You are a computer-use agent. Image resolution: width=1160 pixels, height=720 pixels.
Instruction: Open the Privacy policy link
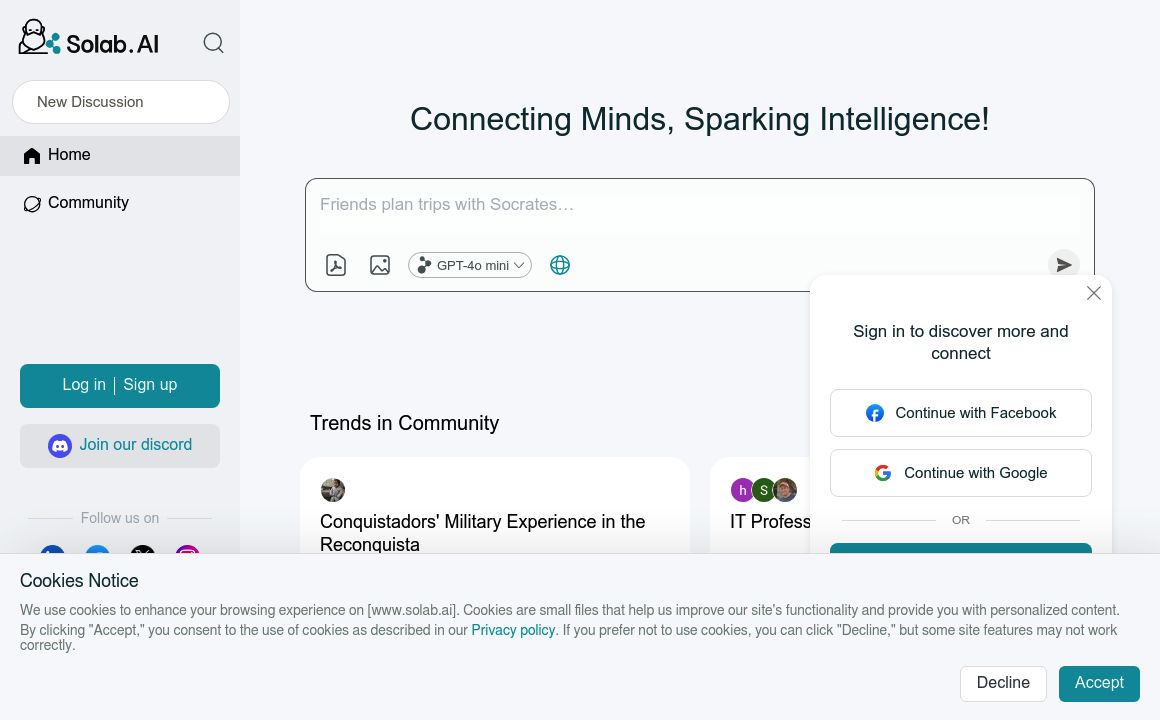pos(513,630)
